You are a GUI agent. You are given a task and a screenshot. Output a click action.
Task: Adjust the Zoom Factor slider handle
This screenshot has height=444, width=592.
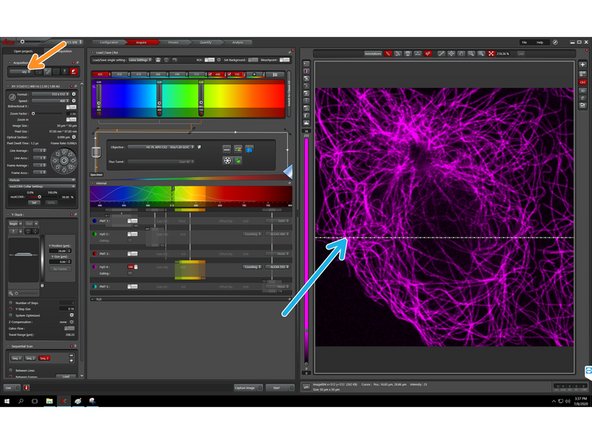point(33,113)
